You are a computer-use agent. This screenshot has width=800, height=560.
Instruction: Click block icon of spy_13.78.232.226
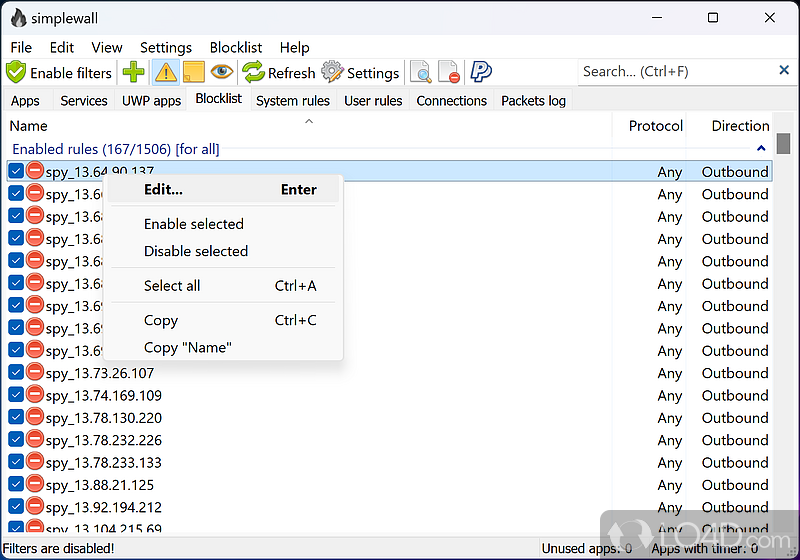[35, 439]
